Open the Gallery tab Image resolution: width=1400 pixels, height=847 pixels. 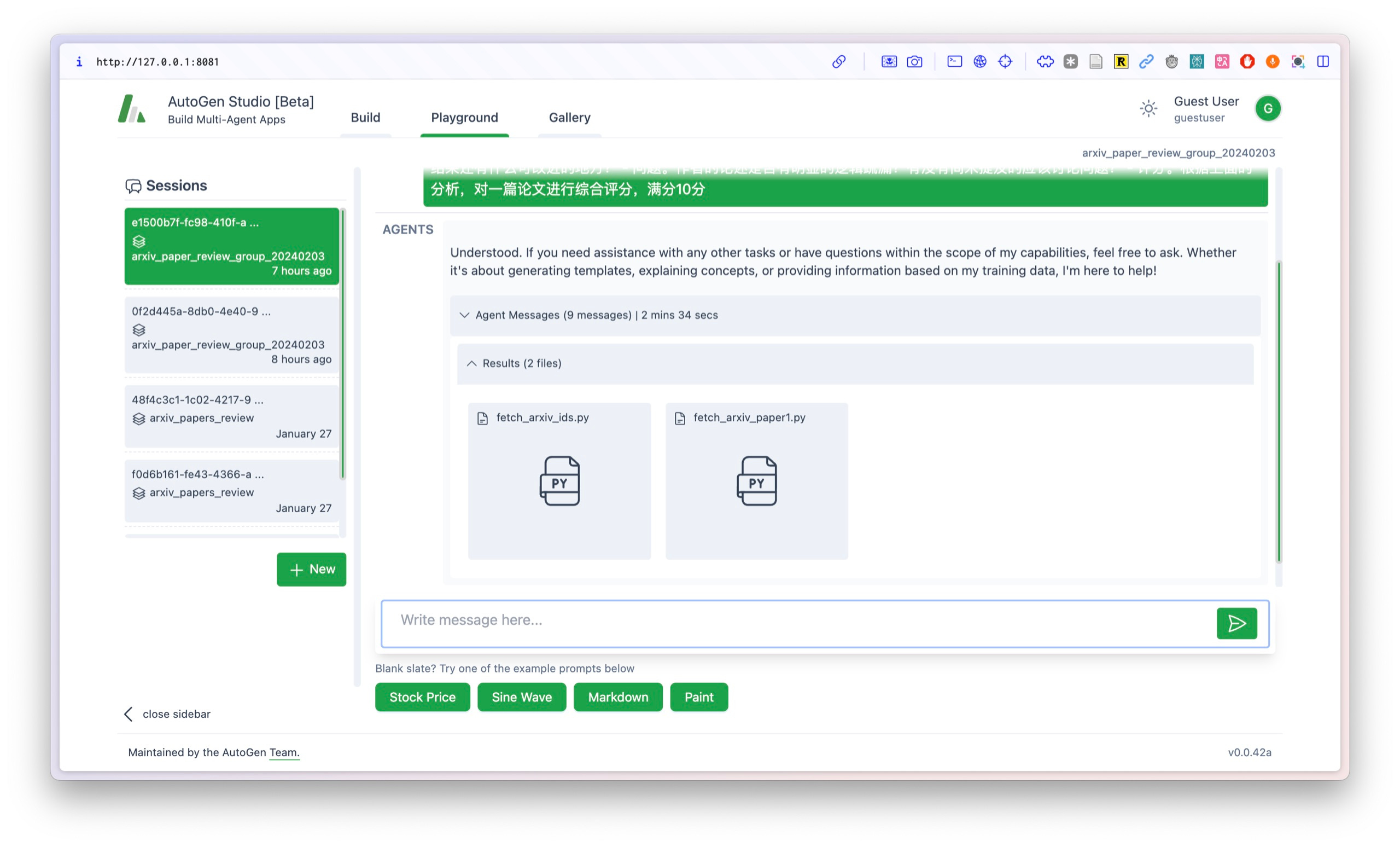click(x=569, y=118)
